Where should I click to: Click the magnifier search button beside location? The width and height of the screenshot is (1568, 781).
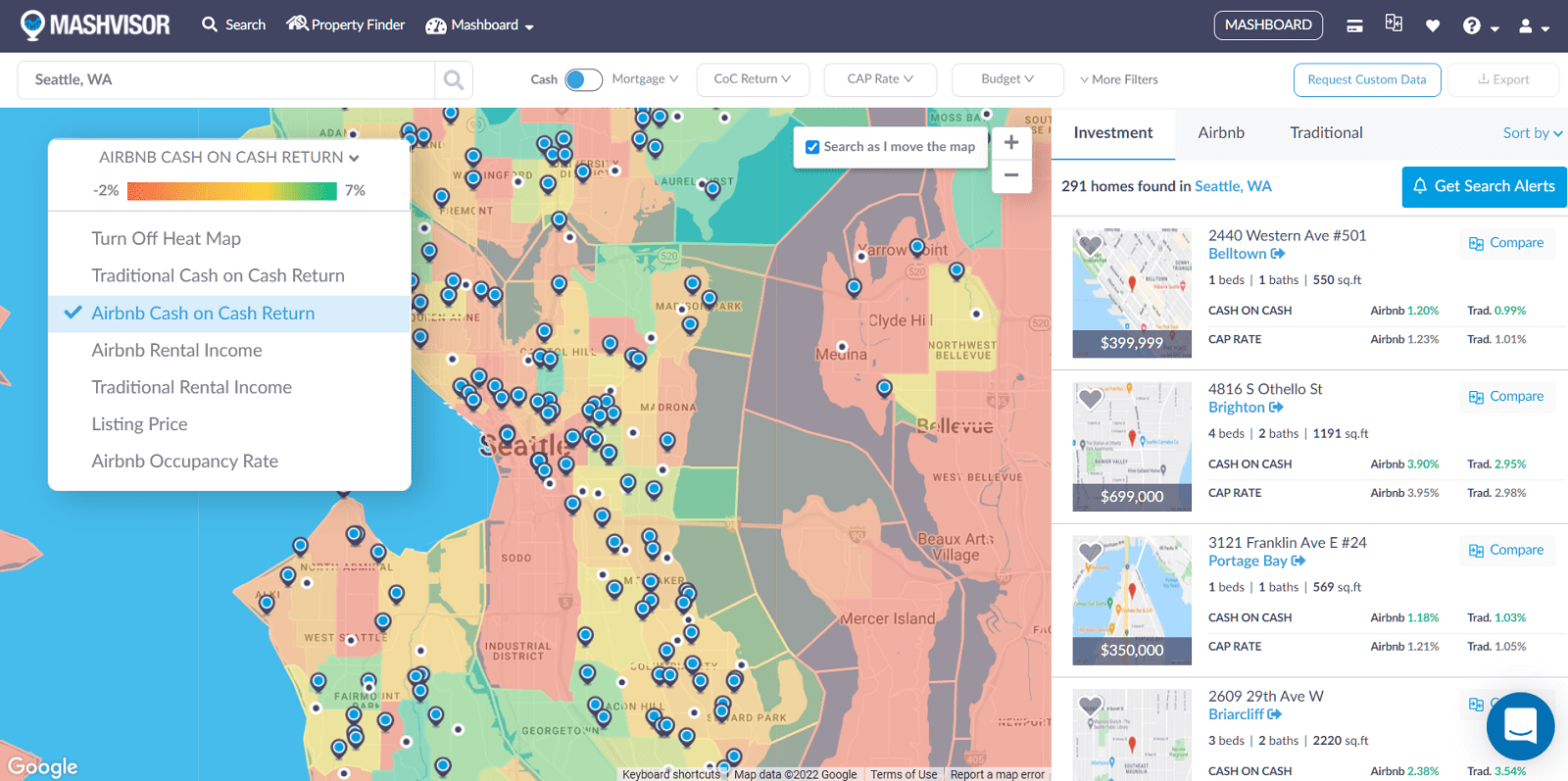click(454, 79)
